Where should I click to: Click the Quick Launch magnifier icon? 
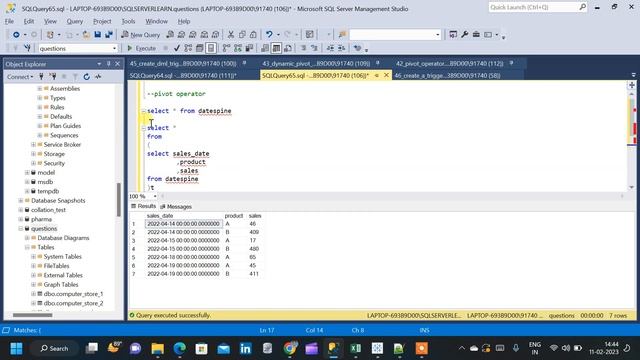coord(582,7)
